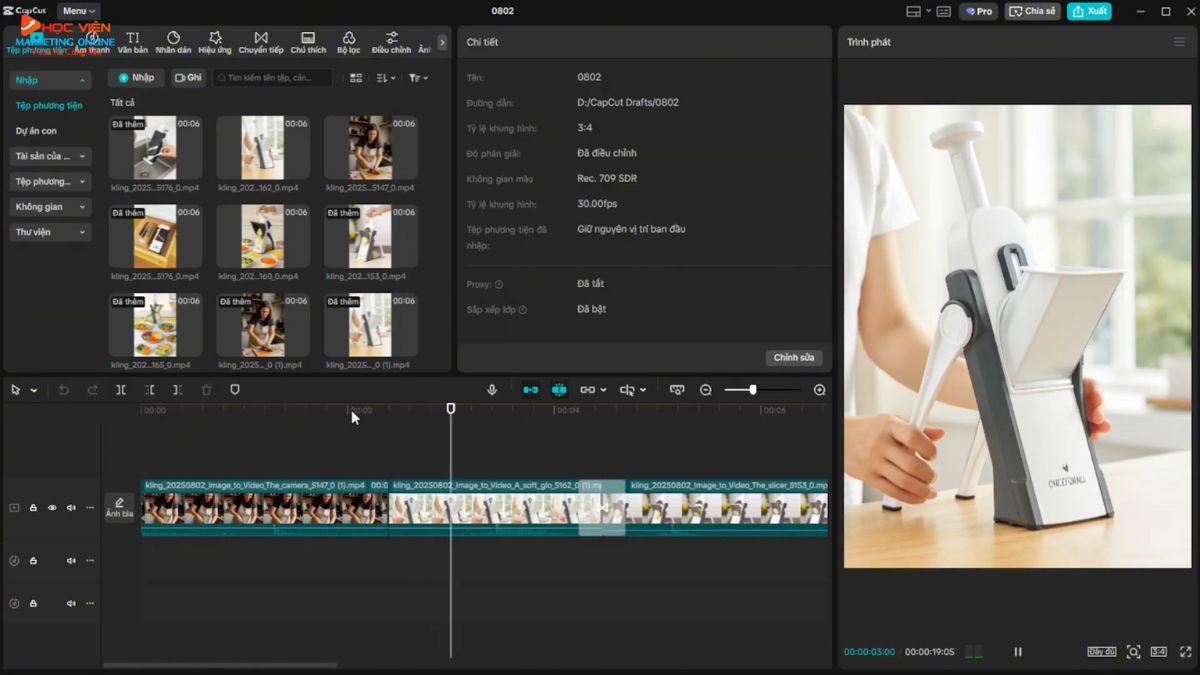Open the media sort dropdown

coord(386,78)
